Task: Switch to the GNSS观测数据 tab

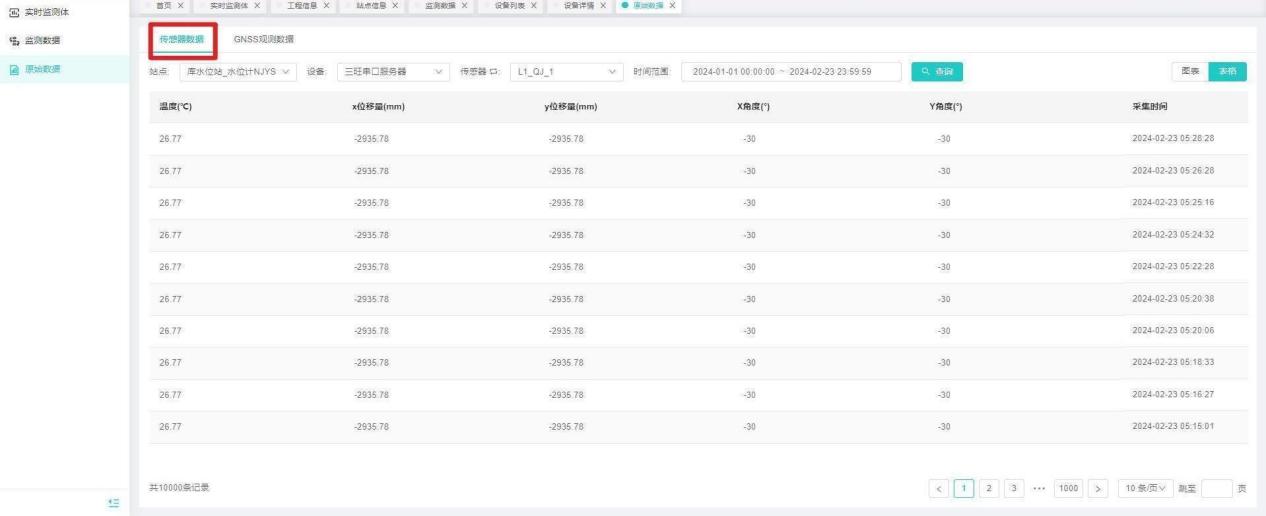Action: (x=263, y=39)
